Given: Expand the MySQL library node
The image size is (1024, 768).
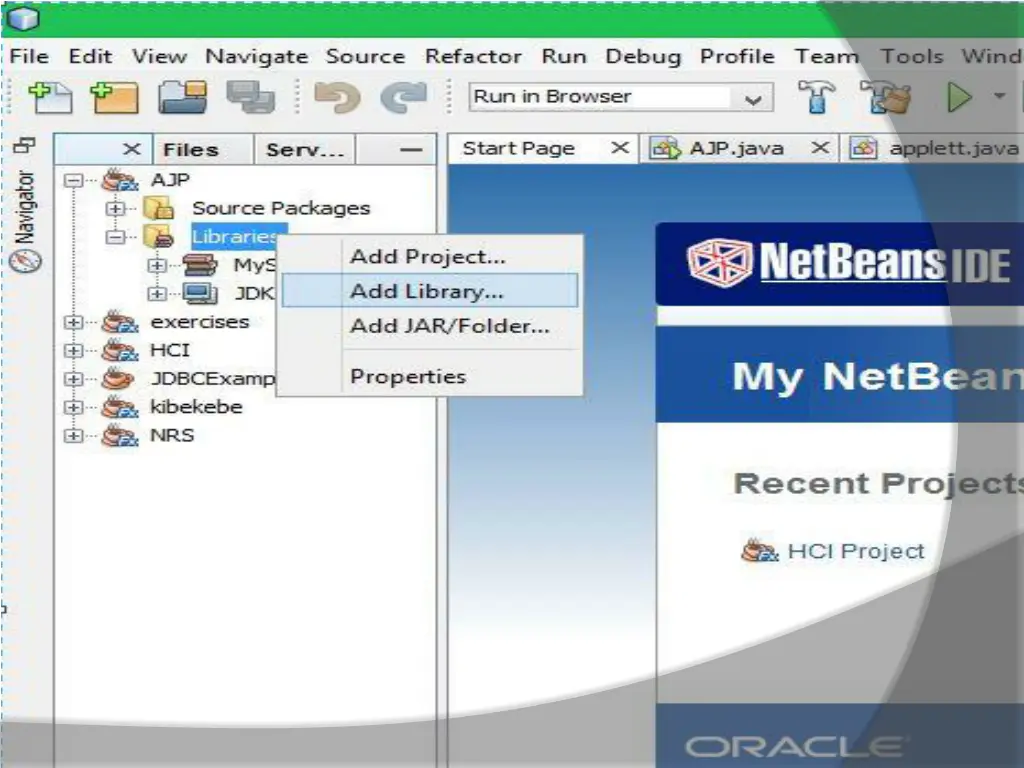Looking at the screenshot, I should point(157,266).
